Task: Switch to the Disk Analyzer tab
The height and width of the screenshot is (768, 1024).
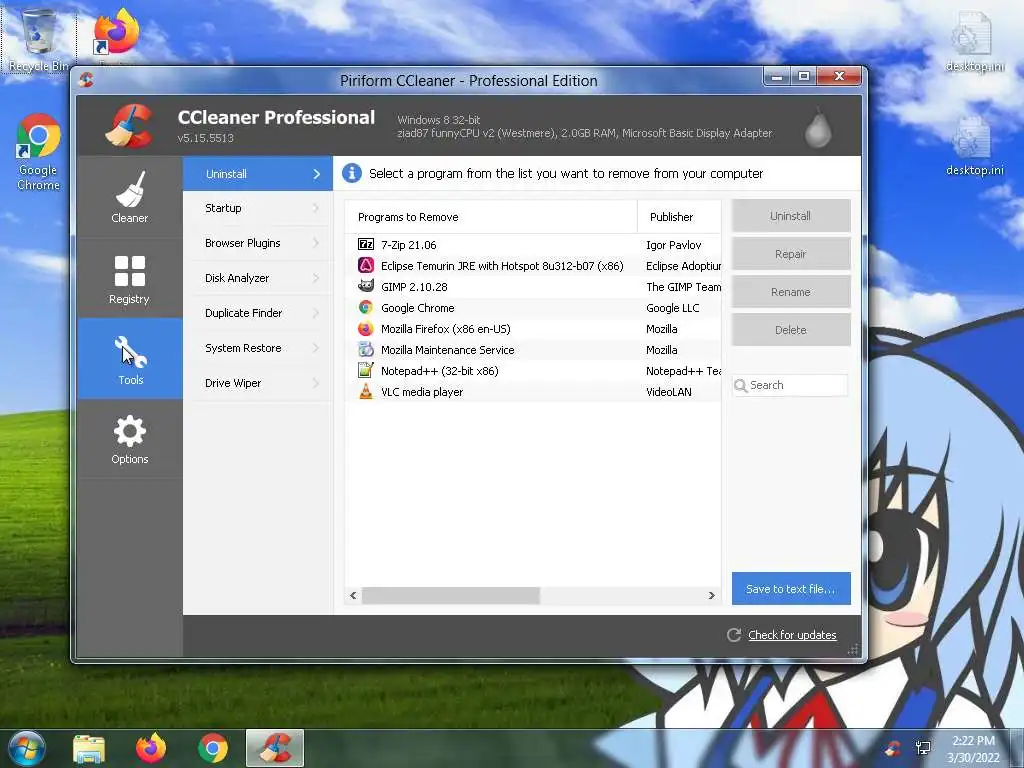Action: 258,278
